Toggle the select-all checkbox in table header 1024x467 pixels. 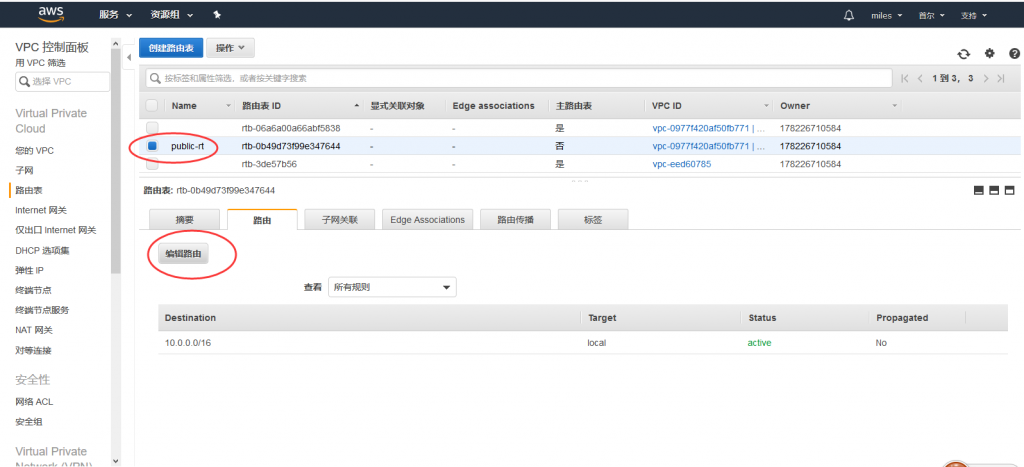[152, 105]
